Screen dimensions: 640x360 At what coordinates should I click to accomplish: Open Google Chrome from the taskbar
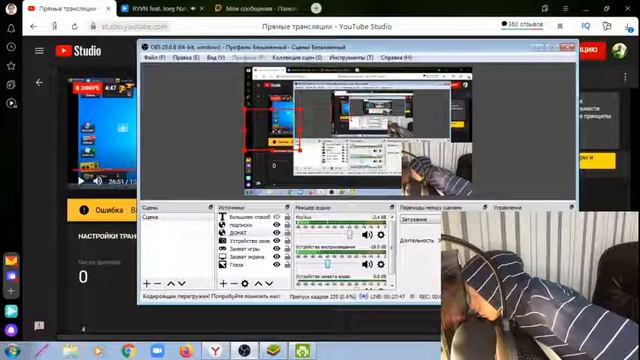tap(128, 351)
